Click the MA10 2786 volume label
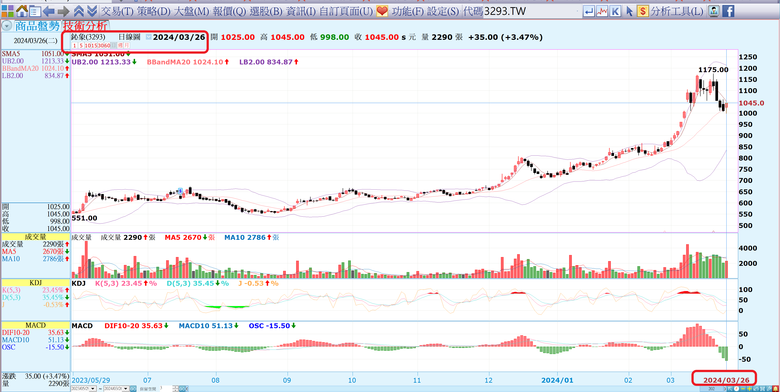The image size is (780, 392). [x=252, y=238]
